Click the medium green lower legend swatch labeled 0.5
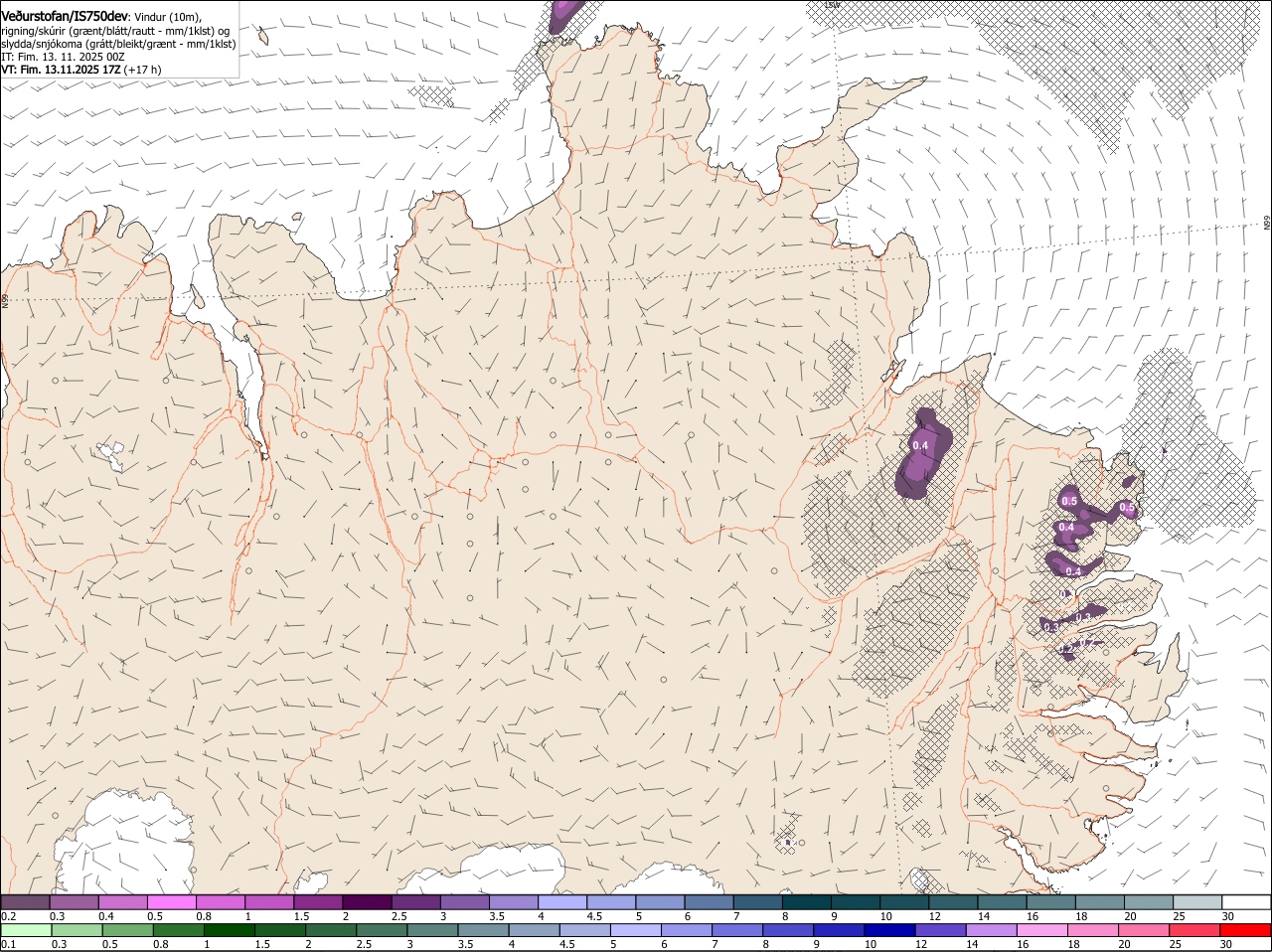This screenshot has height=952, width=1272. (127, 931)
